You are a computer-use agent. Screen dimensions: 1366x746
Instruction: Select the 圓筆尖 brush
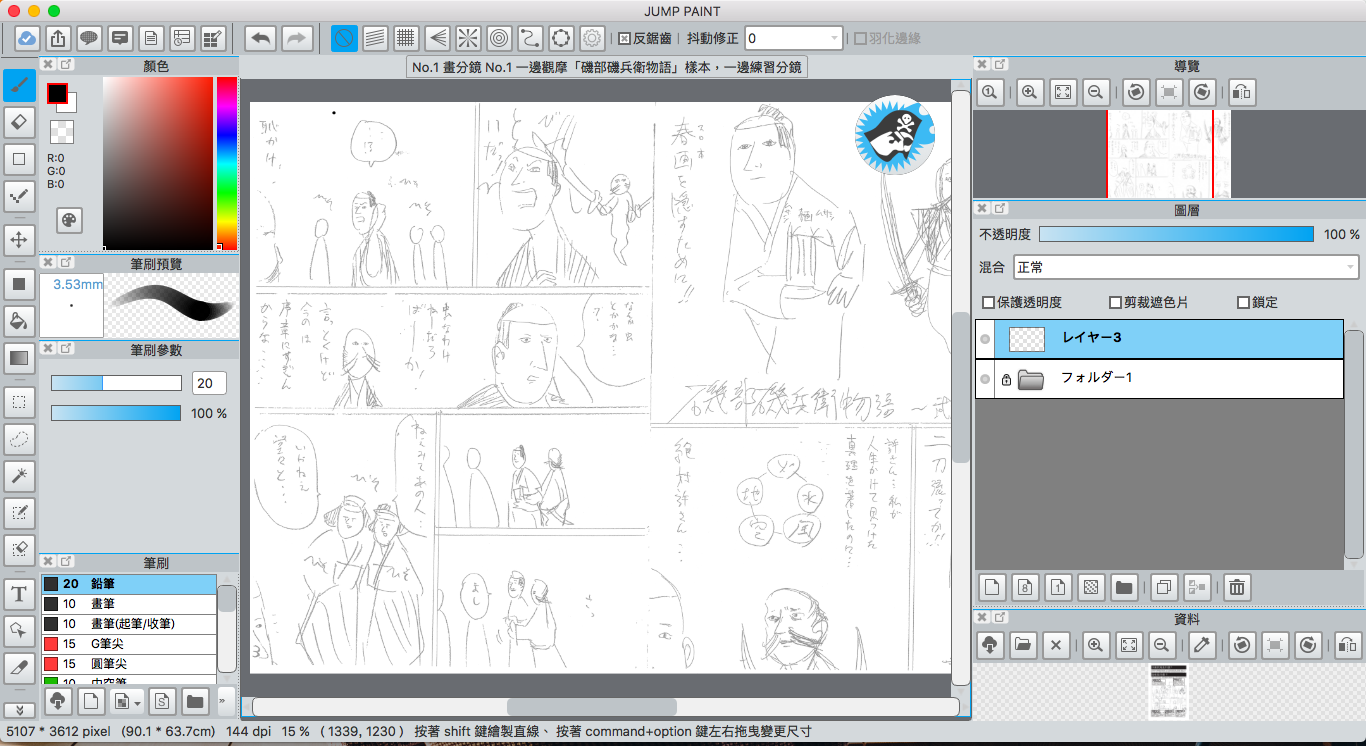128,663
